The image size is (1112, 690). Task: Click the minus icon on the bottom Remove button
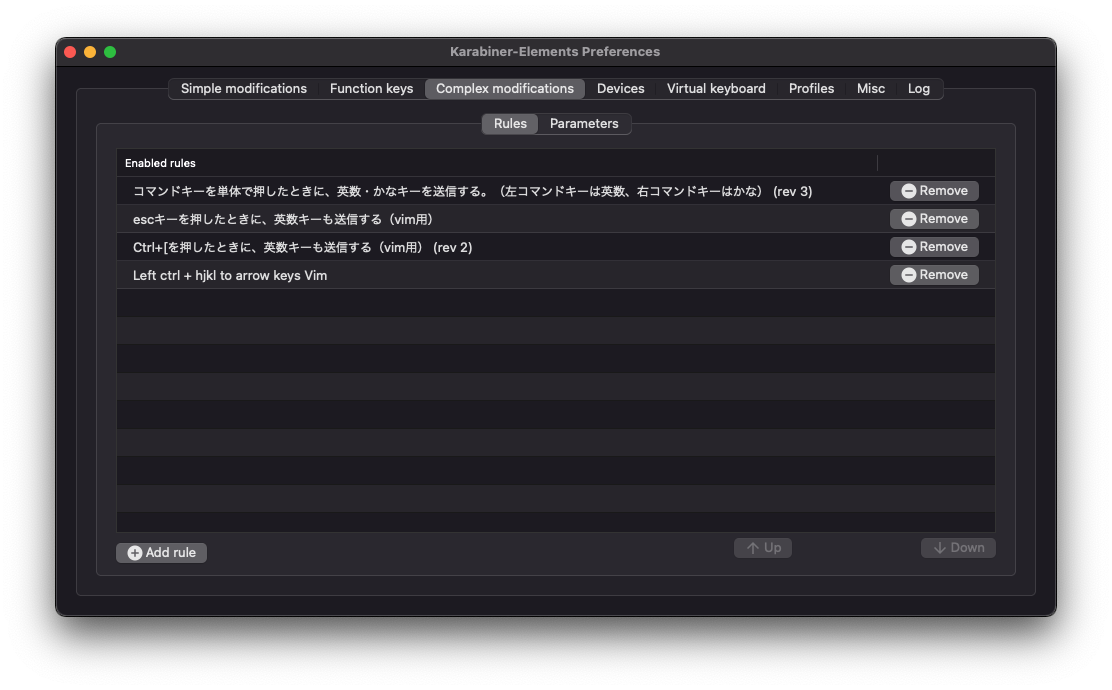[x=908, y=274]
